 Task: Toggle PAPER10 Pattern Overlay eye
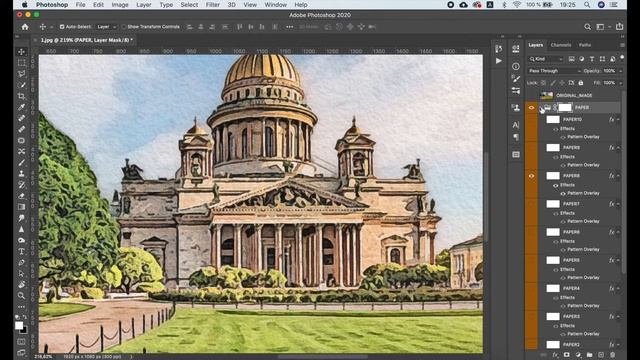coord(563,137)
